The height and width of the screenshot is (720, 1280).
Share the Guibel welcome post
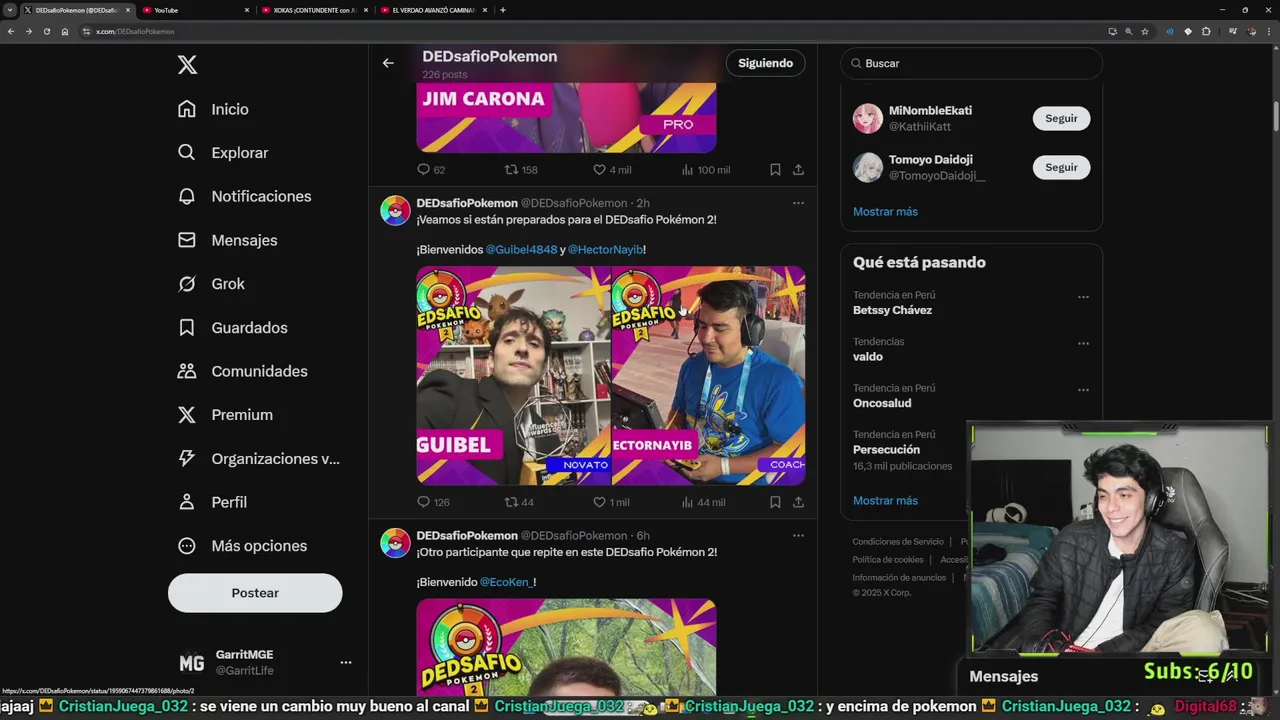click(x=798, y=502)
